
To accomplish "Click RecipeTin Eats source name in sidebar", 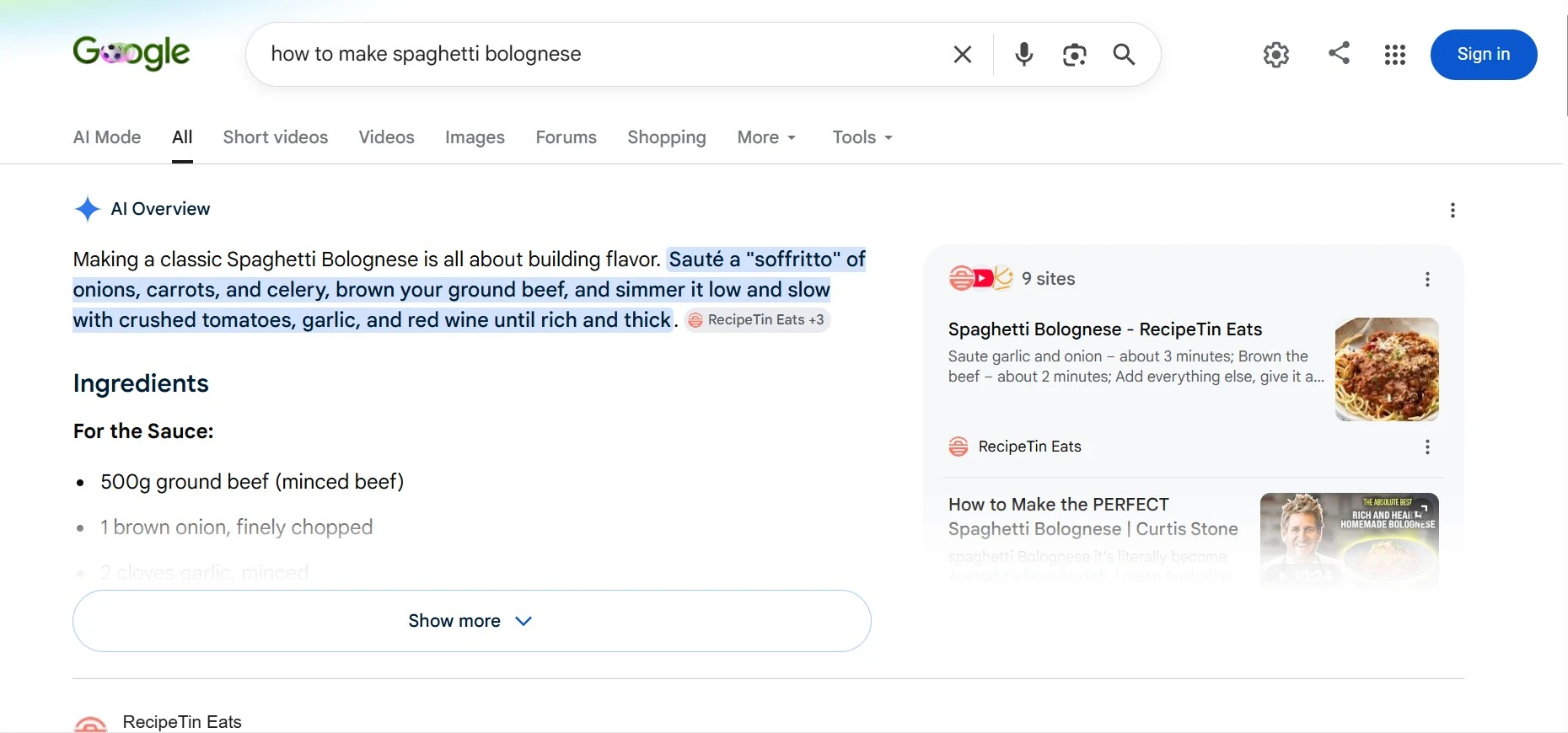I will coord(1029,447).
